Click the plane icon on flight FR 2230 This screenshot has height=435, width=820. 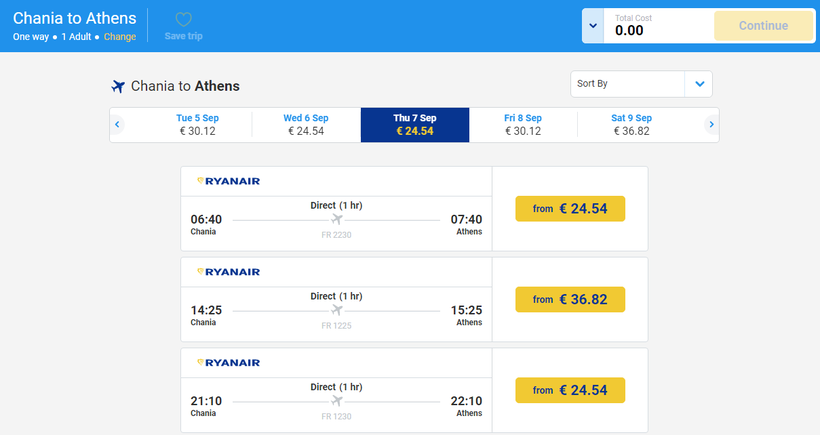tap(337, 220)
